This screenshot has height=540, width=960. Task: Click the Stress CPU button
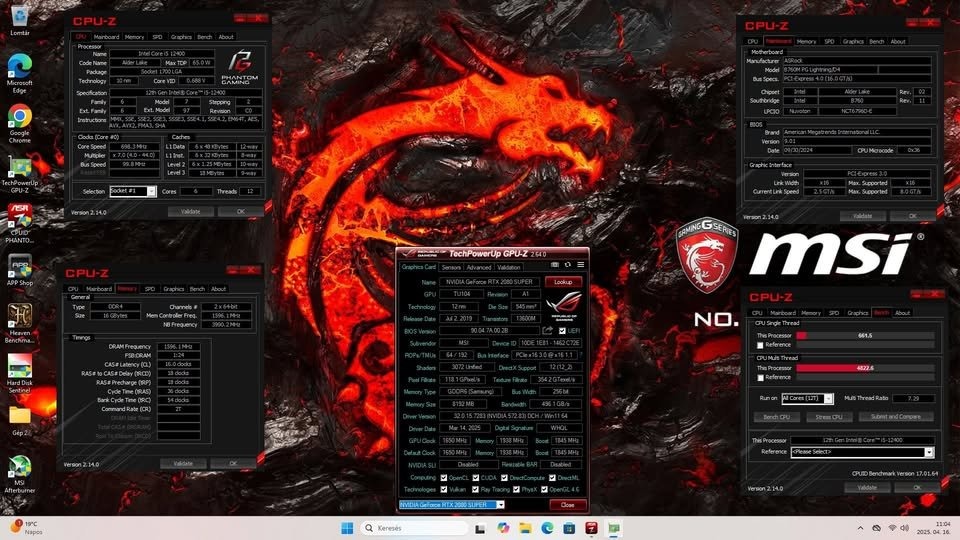point(829,417)
